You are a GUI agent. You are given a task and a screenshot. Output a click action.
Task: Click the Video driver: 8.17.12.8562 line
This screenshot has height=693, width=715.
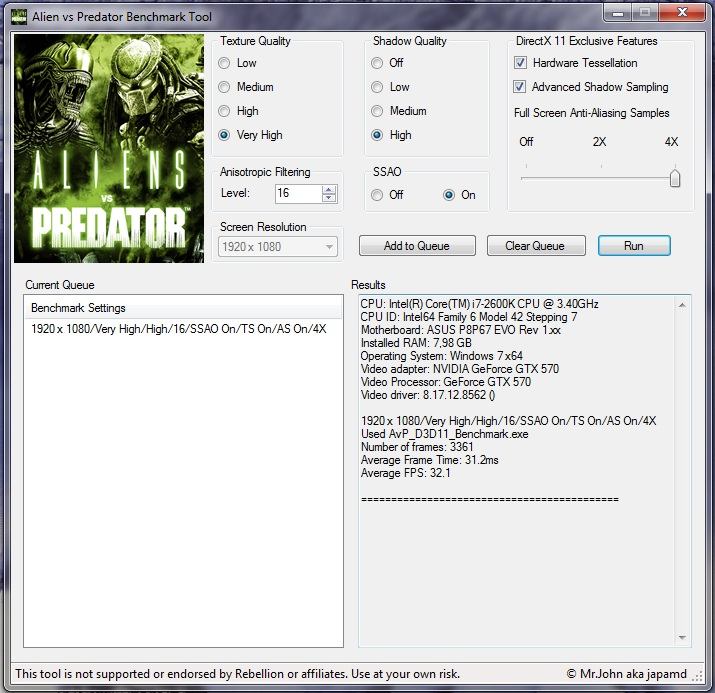[428, 395]
